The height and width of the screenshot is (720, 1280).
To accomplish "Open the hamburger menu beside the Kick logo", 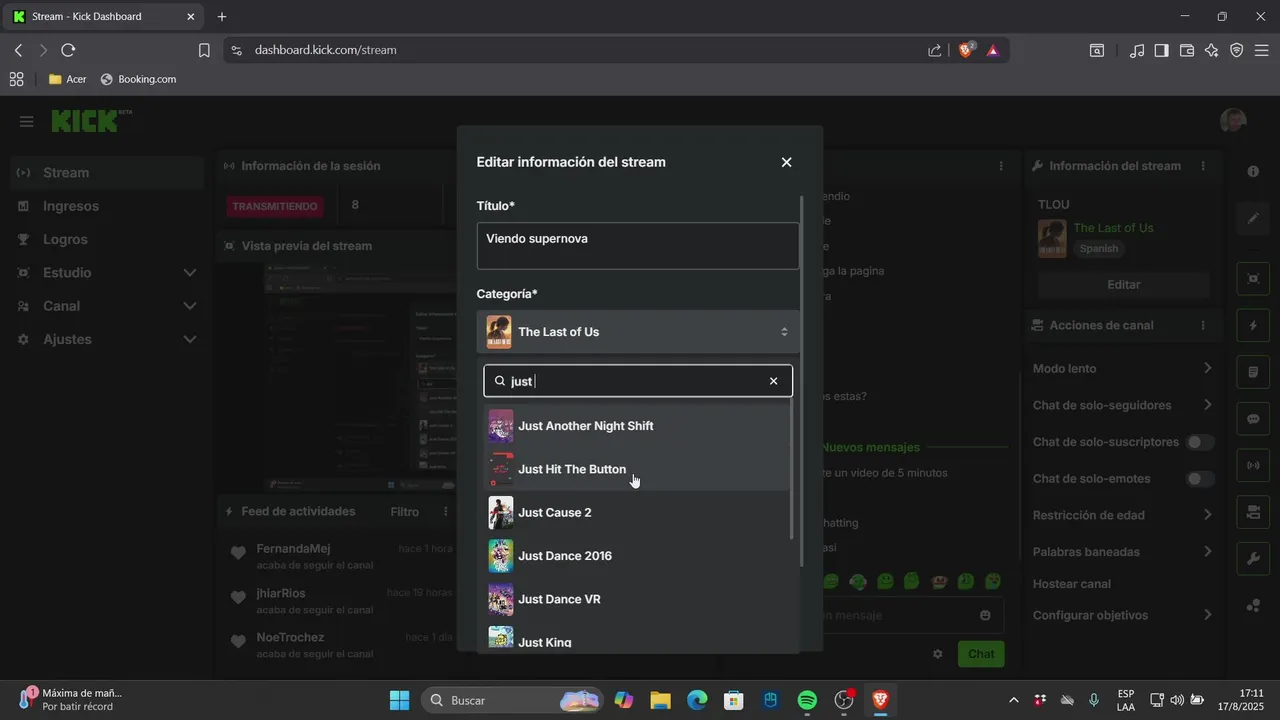I will pos(27,121).
